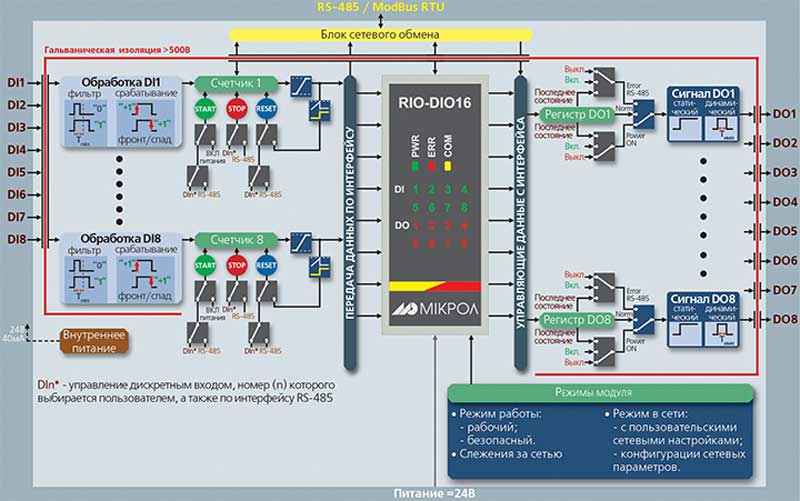Select the Регистр DO1 block

(577, 114)
